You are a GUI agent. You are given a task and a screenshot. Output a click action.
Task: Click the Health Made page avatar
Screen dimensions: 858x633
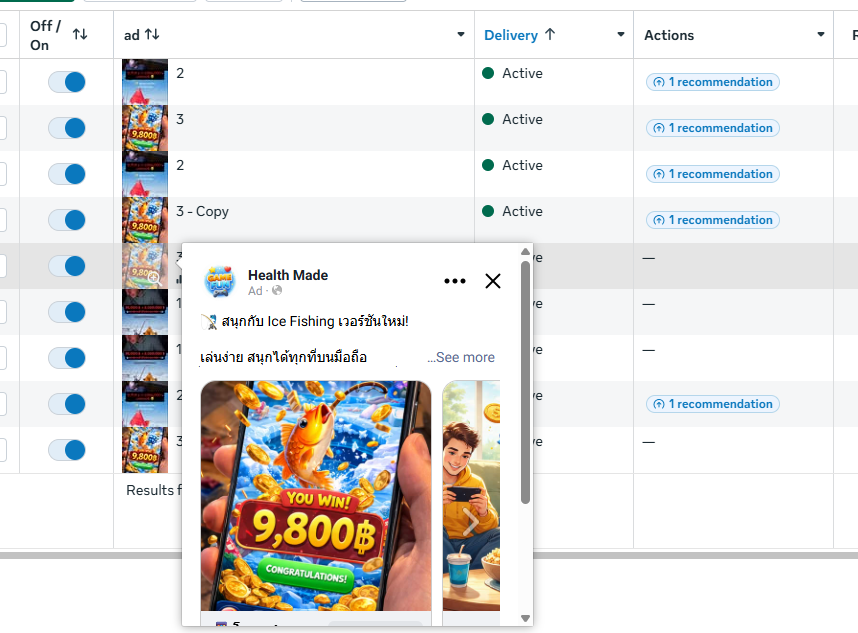click(x=220, y=282)
